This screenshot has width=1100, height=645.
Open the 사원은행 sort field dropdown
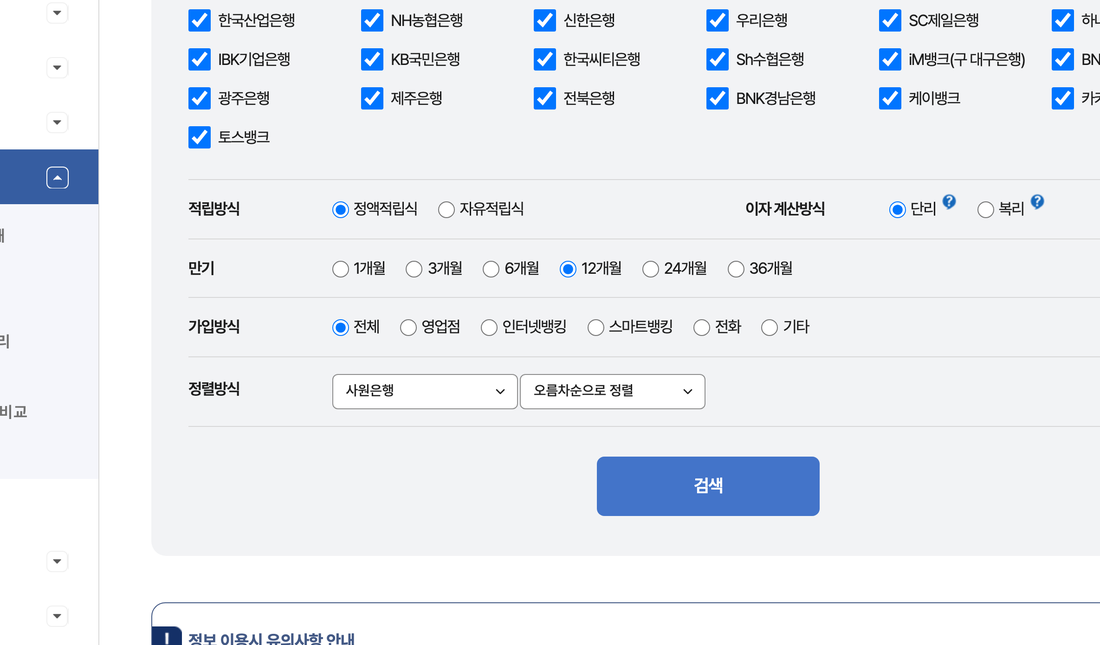coord(425,391)
